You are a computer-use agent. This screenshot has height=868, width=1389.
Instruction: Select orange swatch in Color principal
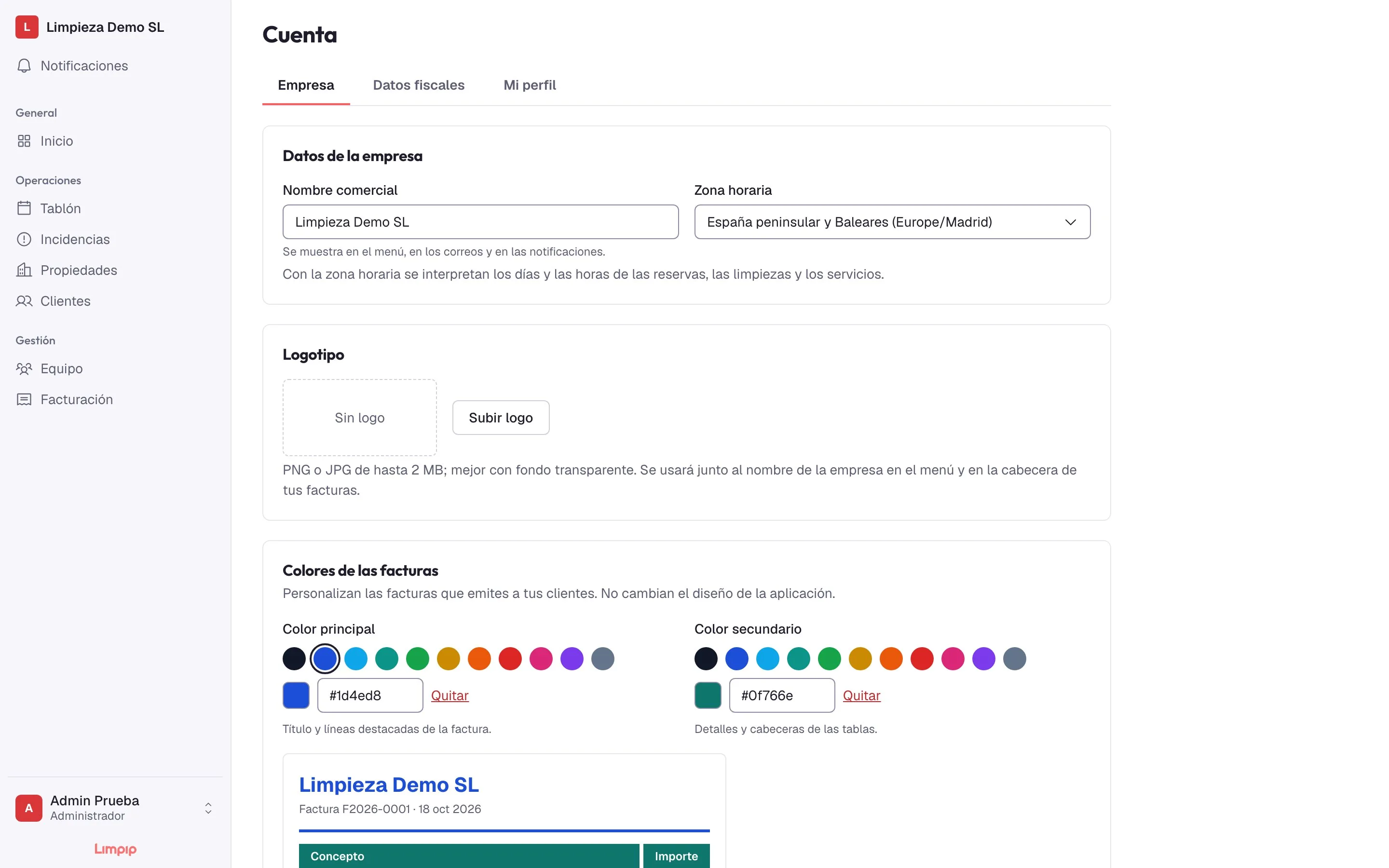479,658
